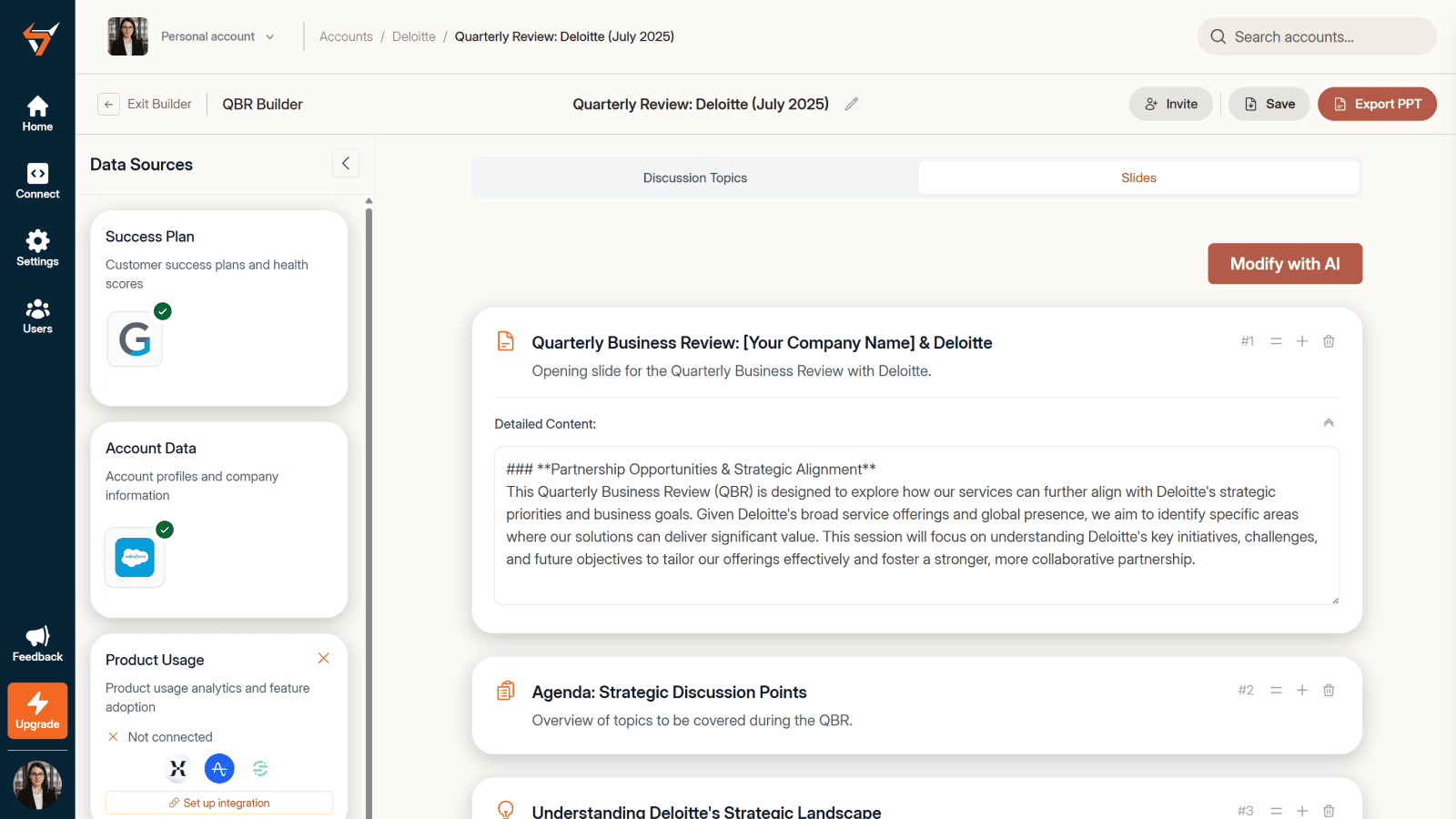The image size is (1456, 819).
Task: Click the red X on Product Usage card
Action: click(x=324, y=658)
